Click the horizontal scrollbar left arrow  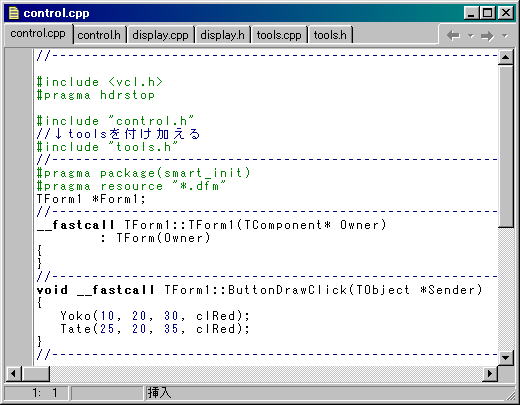[x=14, y=373]
